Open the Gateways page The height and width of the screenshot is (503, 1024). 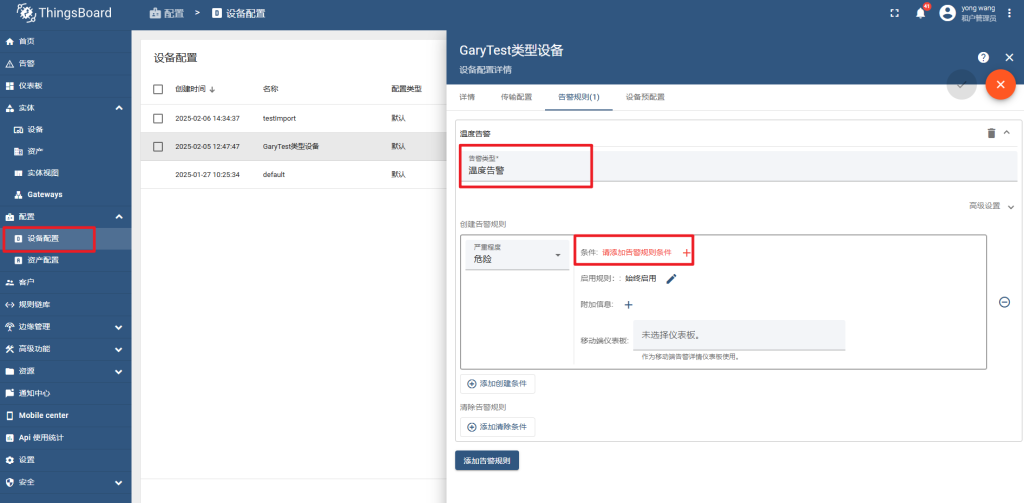pyautogui.click(x=65, y=195)
